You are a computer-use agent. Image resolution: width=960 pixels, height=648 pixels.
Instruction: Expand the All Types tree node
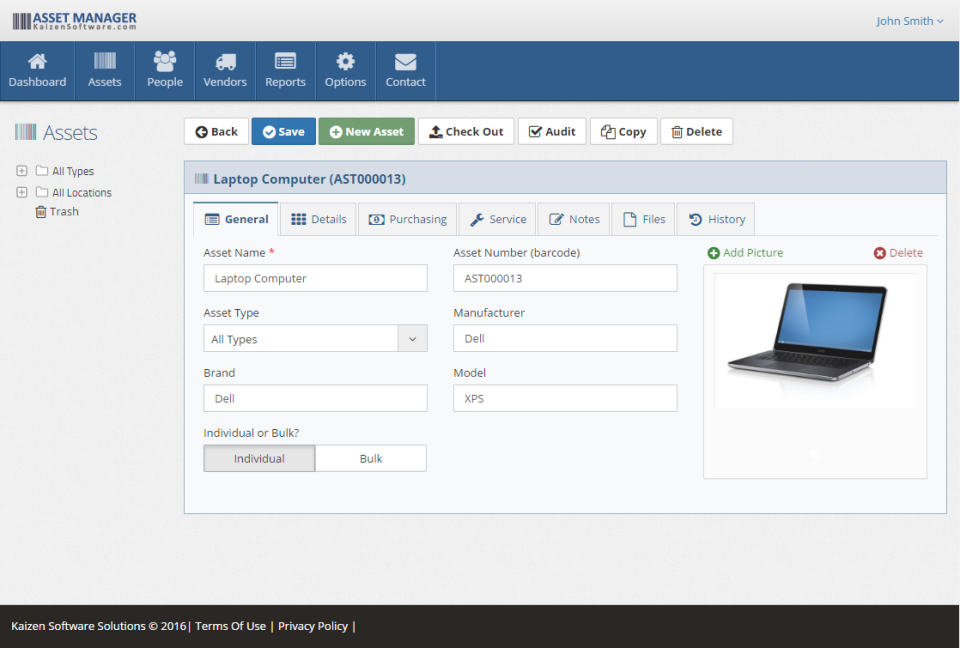click(20, 171)
